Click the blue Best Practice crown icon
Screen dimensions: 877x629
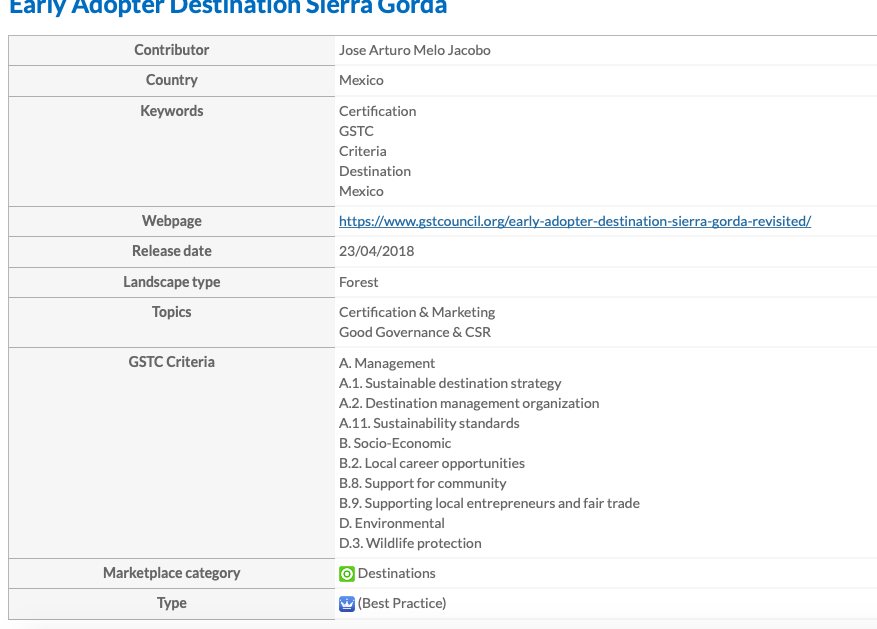pyautogui.click(x=347, y=604)
